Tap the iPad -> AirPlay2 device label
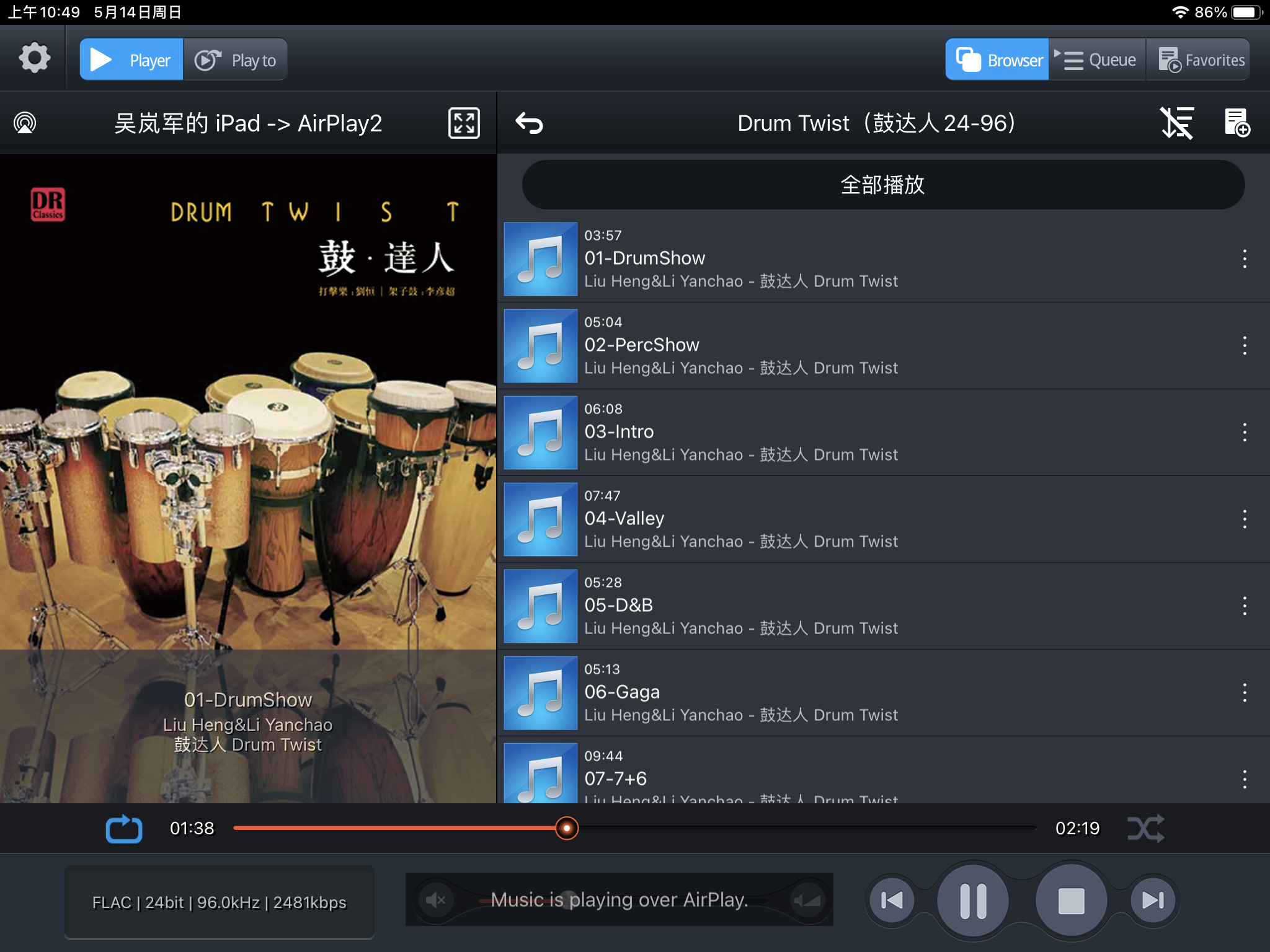 coord(248,123)
